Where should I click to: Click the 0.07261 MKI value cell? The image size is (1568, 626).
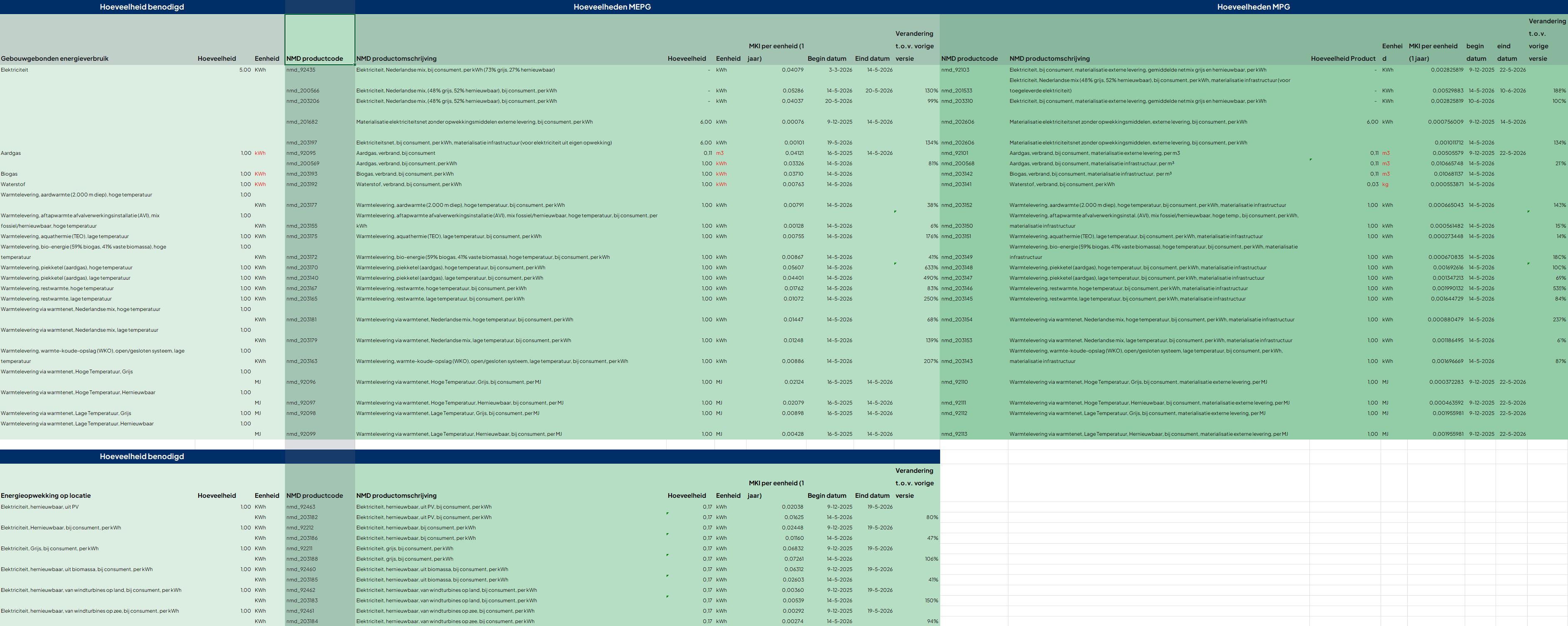click(x=776, y=559)
